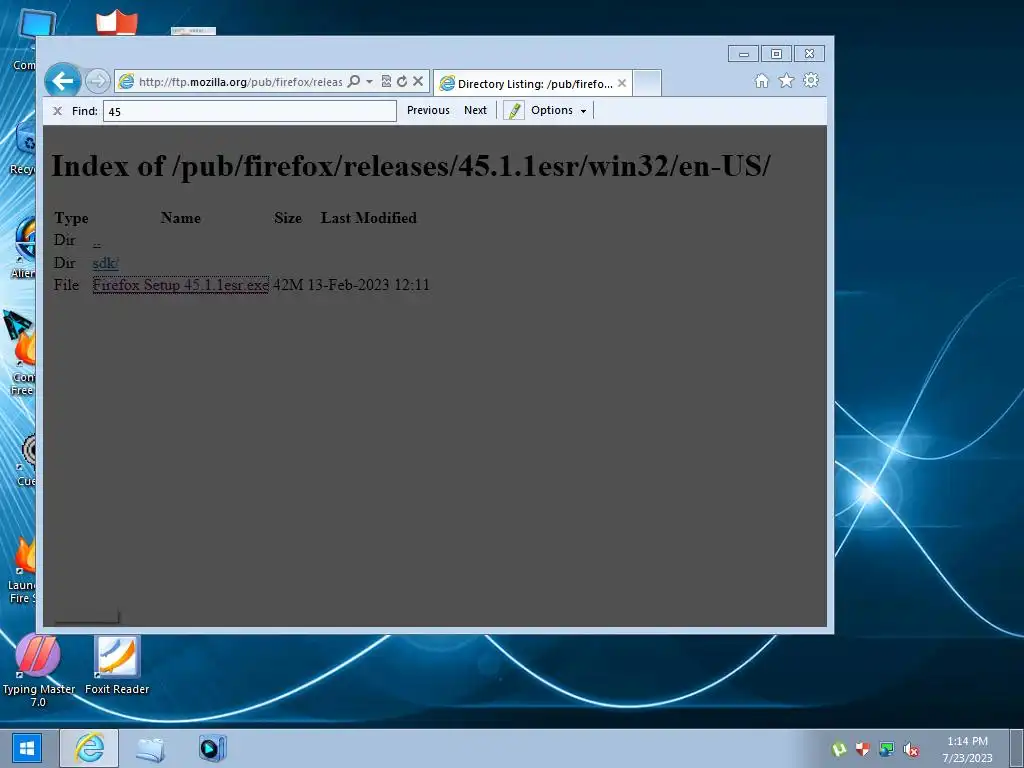Screen dimensions: 1024x768
Task: Click the taskbar clock showing 1:14 PM
Action: click(967, 749)
